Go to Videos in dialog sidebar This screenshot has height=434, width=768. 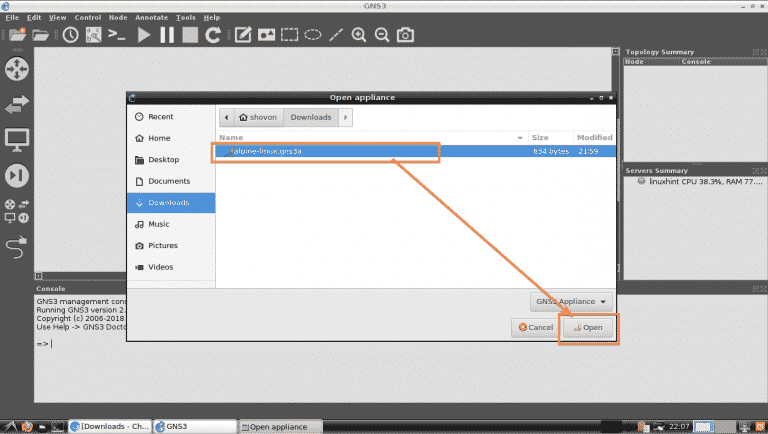pyautogui.click(x=171, y=267)
